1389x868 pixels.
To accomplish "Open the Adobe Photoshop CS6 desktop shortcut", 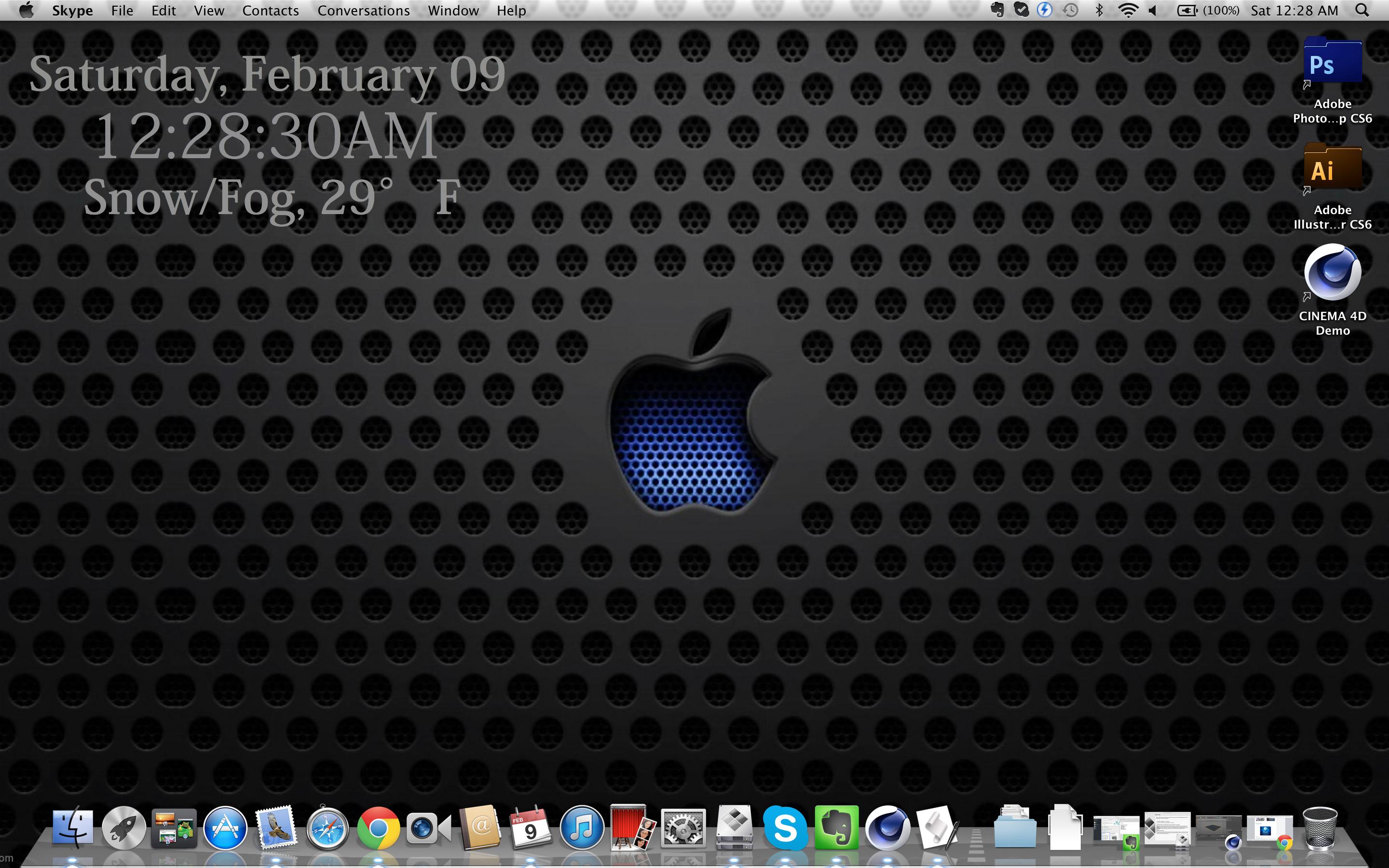I will [x=1332, y=62].
